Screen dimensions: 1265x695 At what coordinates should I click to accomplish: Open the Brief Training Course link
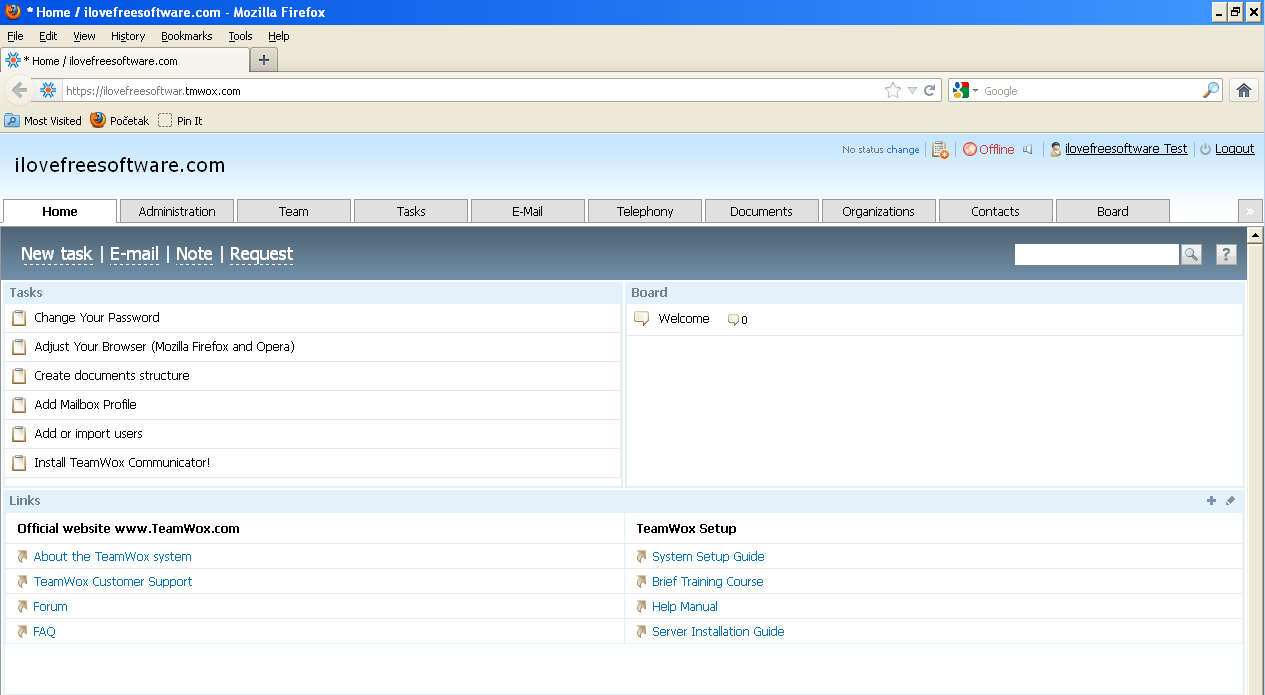(x=707, y=582)
